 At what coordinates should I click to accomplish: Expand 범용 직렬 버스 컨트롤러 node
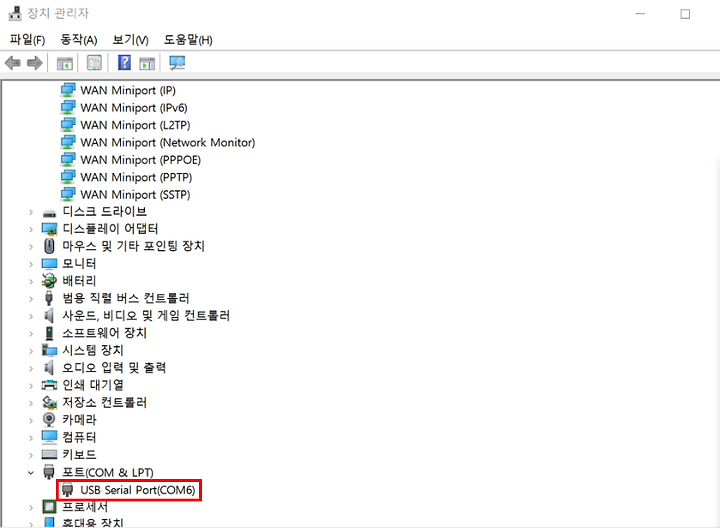coord(31,299)
